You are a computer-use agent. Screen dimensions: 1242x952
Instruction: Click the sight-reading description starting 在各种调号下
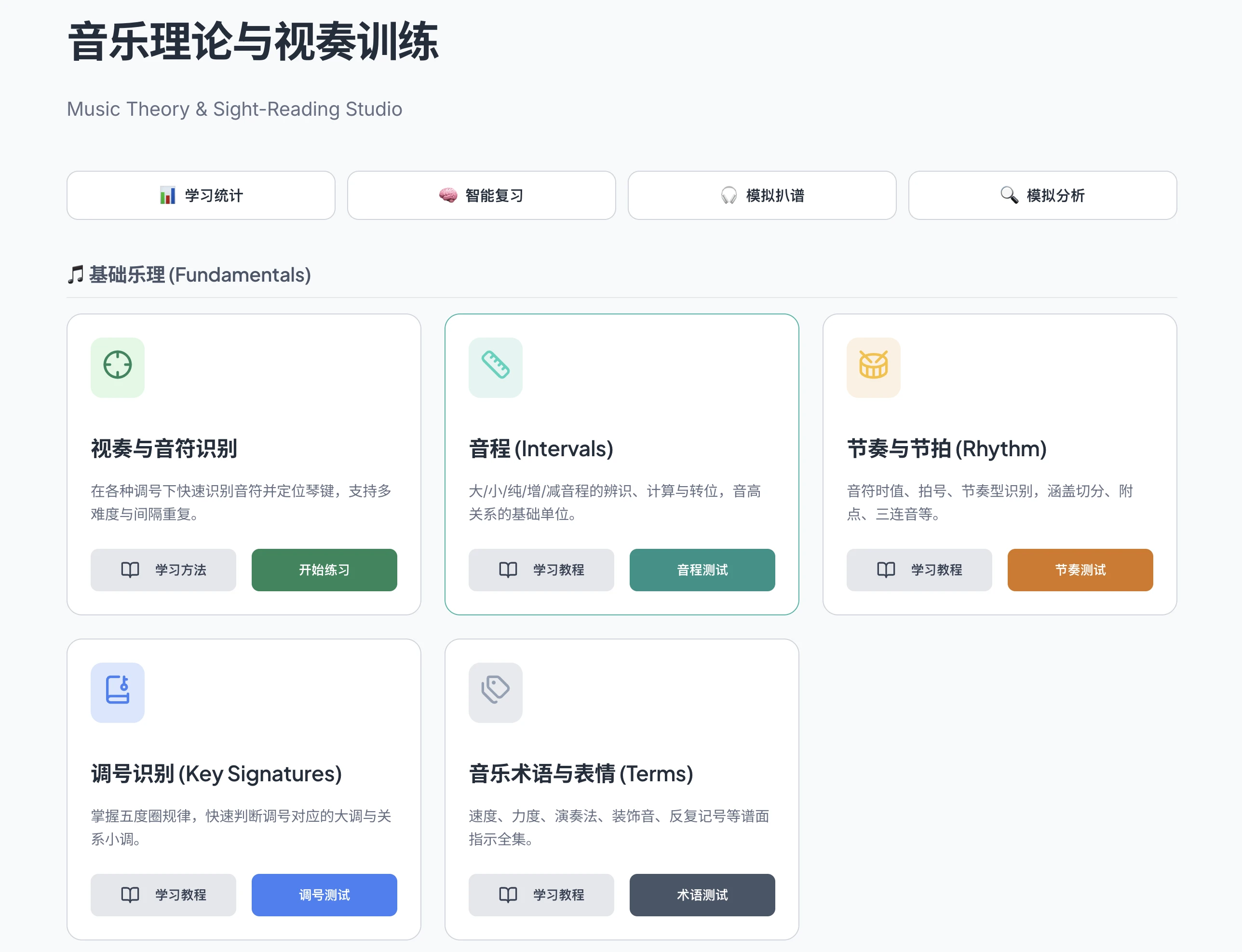[x=241, y=503]
